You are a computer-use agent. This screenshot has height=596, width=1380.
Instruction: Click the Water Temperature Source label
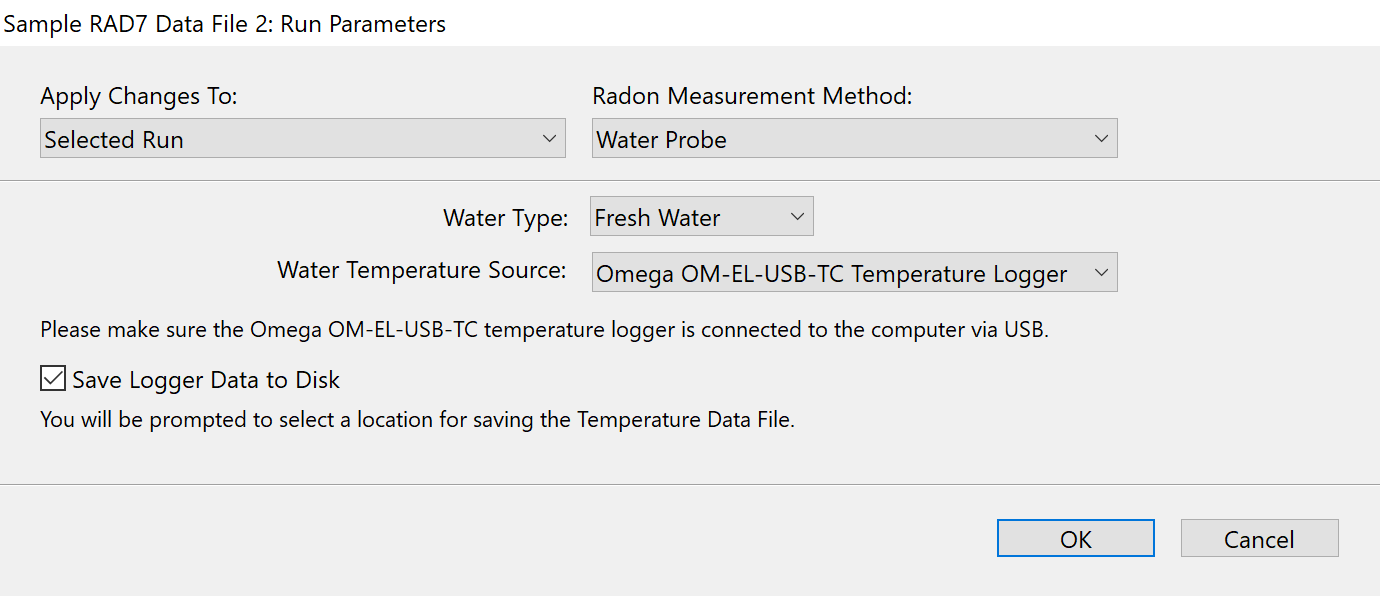point(422,271)
